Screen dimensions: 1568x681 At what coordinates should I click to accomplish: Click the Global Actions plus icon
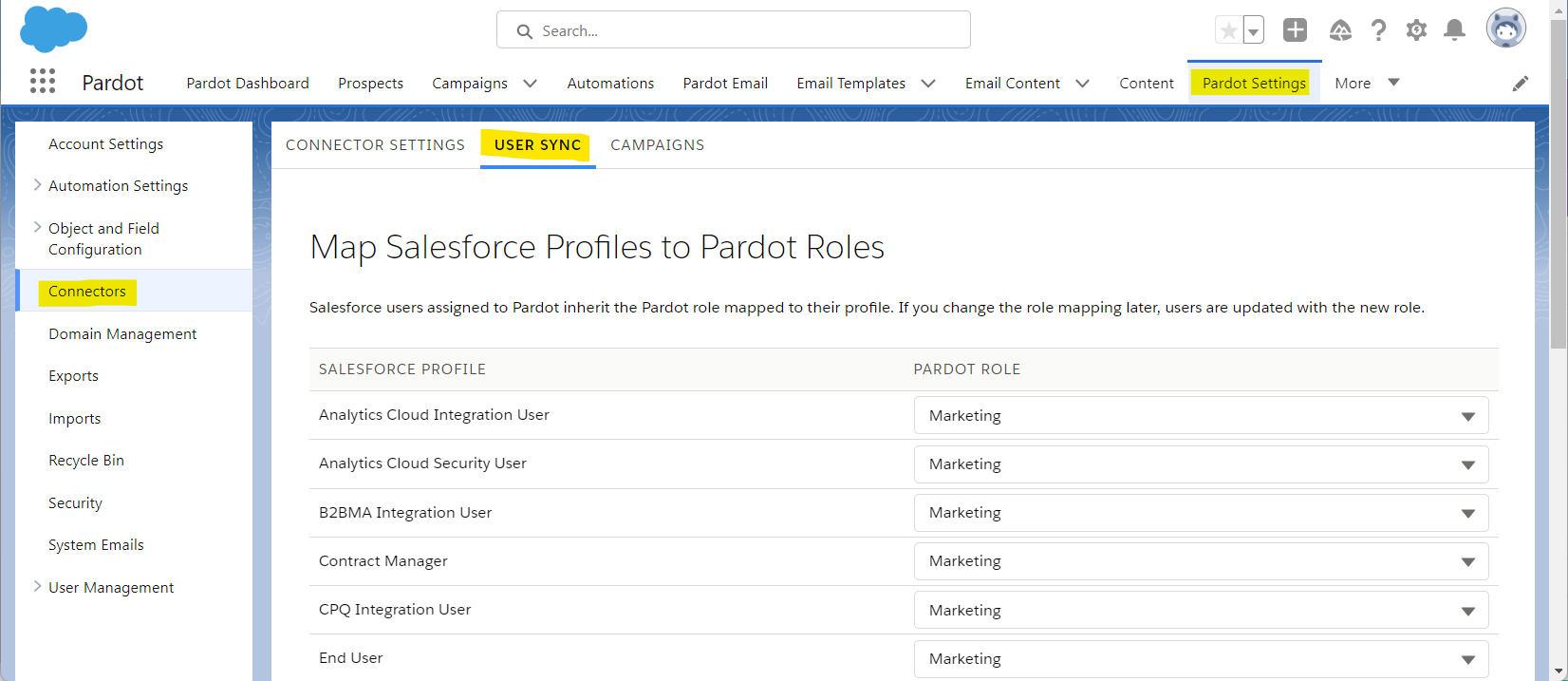[1295, 30]
